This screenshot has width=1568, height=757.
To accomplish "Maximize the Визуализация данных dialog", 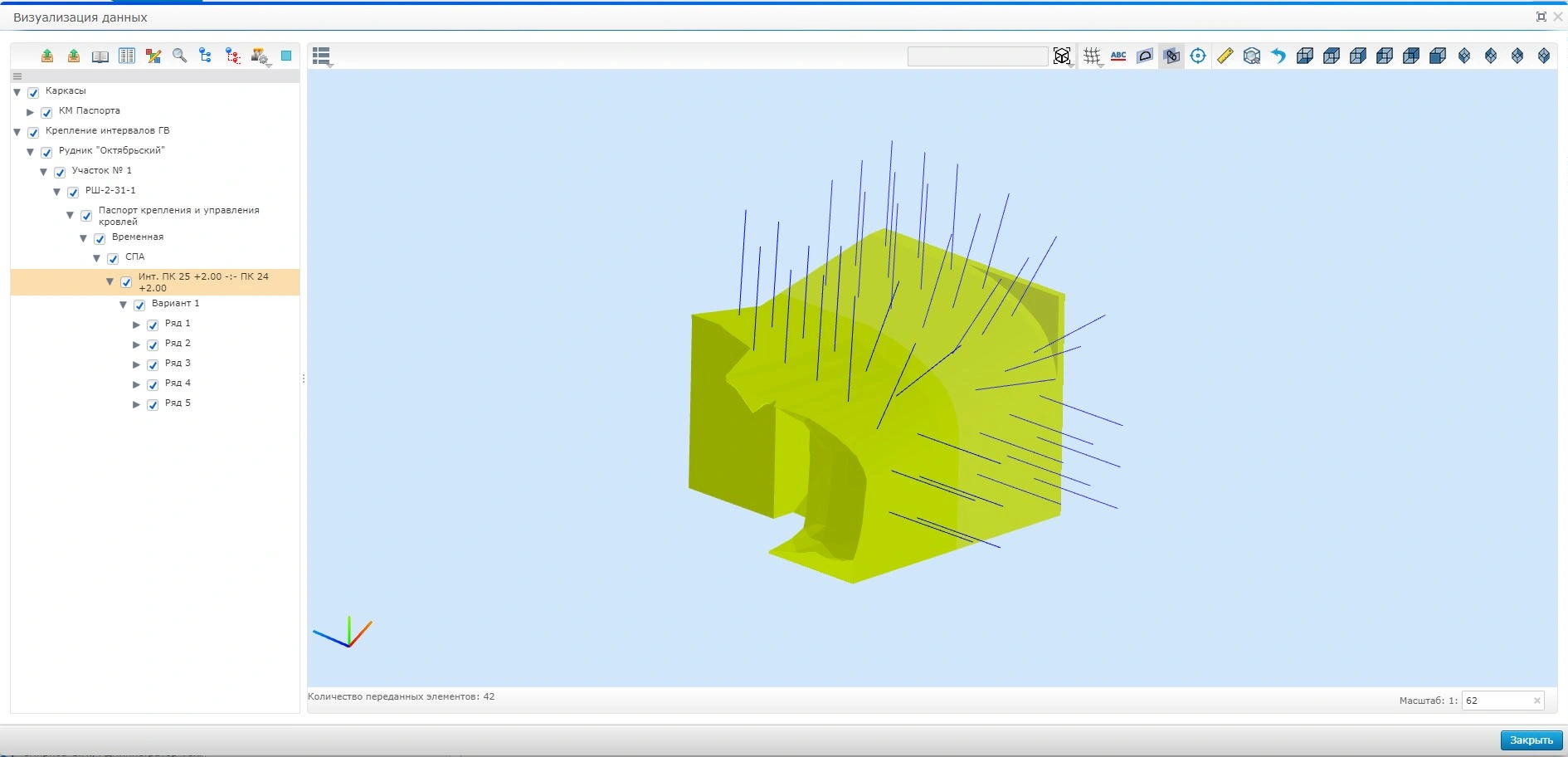I will pyautogui.click(x=1541, y=17).
